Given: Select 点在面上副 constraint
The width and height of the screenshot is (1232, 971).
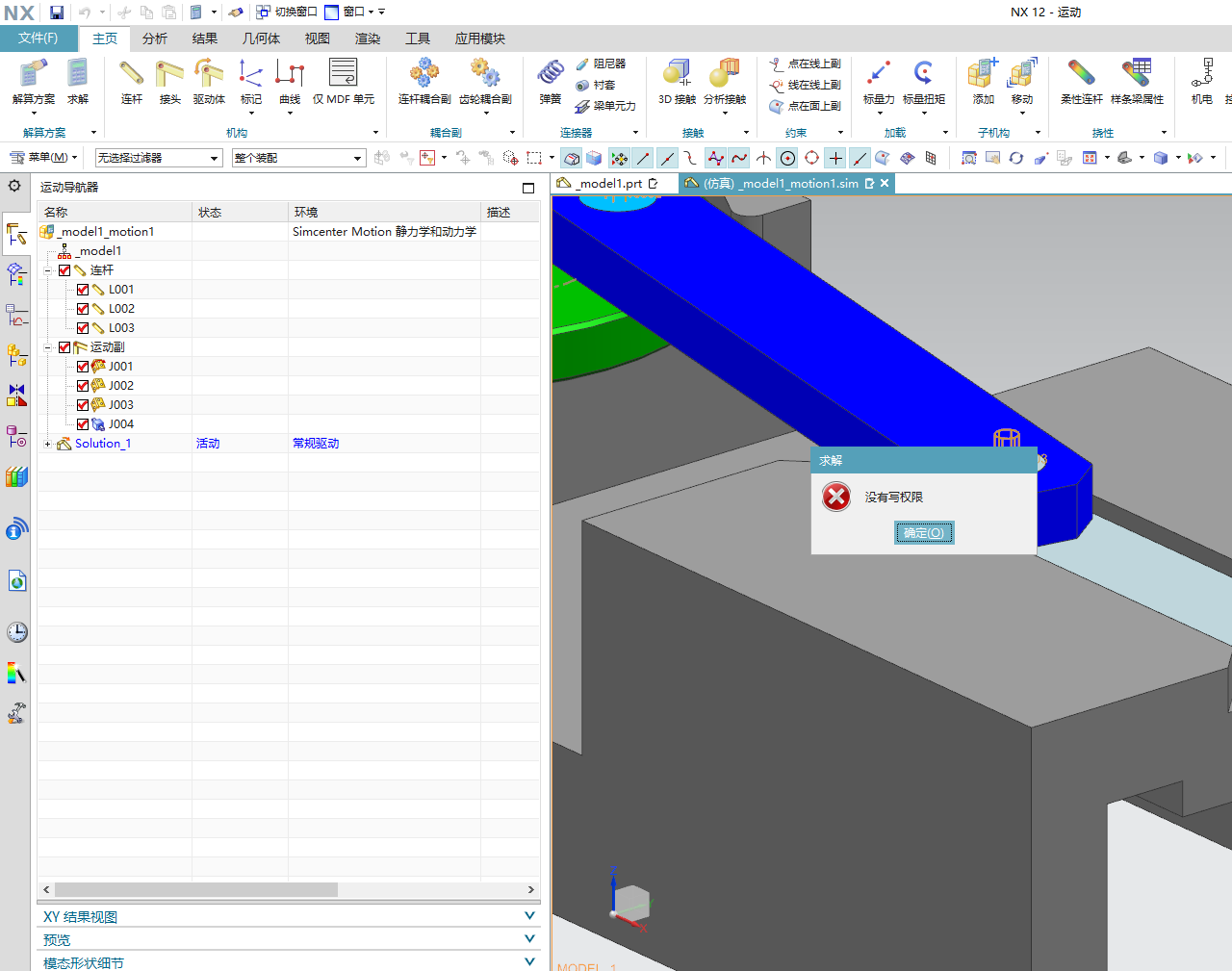Looking at the screenshot, I should coord(806,106).
